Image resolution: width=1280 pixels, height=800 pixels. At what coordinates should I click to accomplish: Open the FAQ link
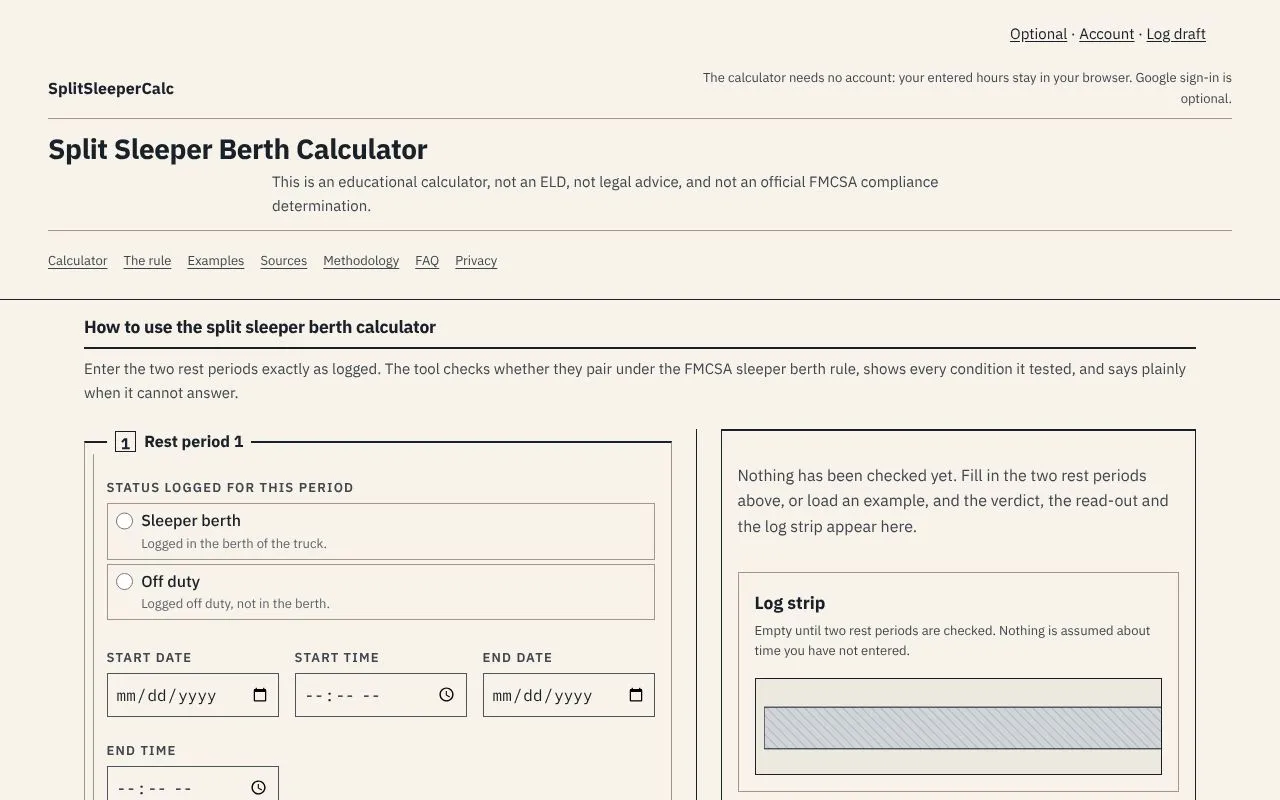pyautogui.click(x=427, y=261)
